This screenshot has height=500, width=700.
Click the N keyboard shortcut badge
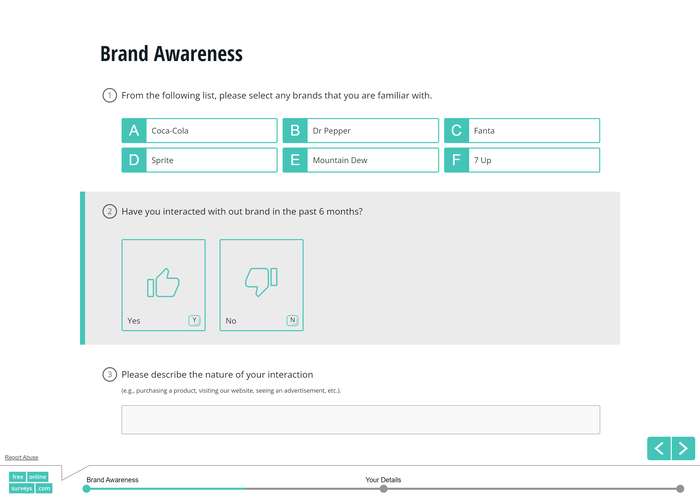tap(292, 320)
